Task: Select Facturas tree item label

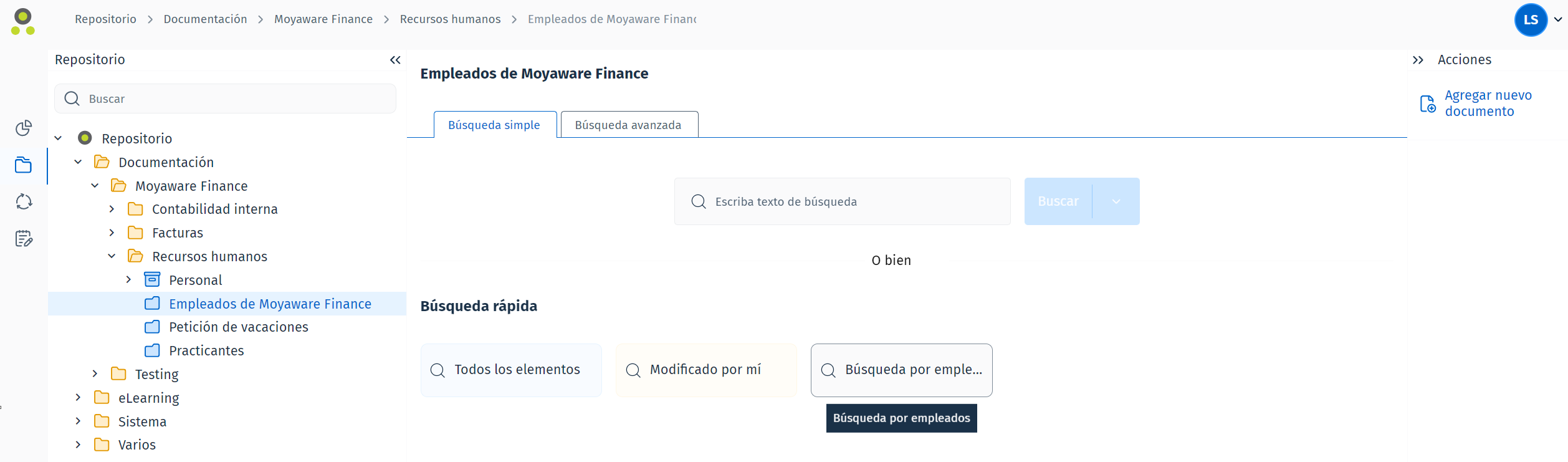Action: (178, 233)
